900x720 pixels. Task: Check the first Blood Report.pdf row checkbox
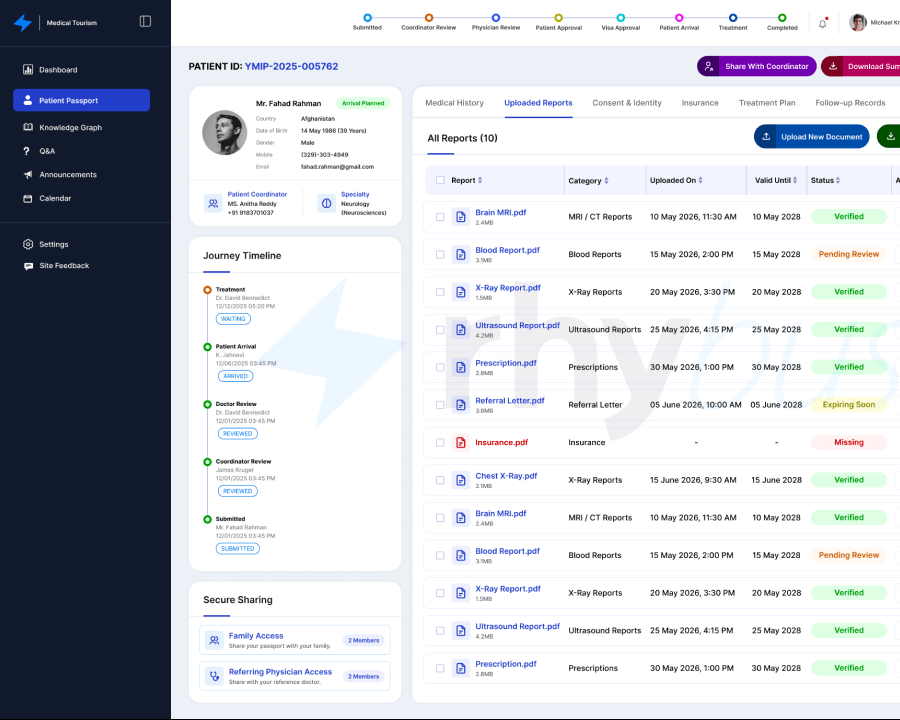[x=440, y=254]
